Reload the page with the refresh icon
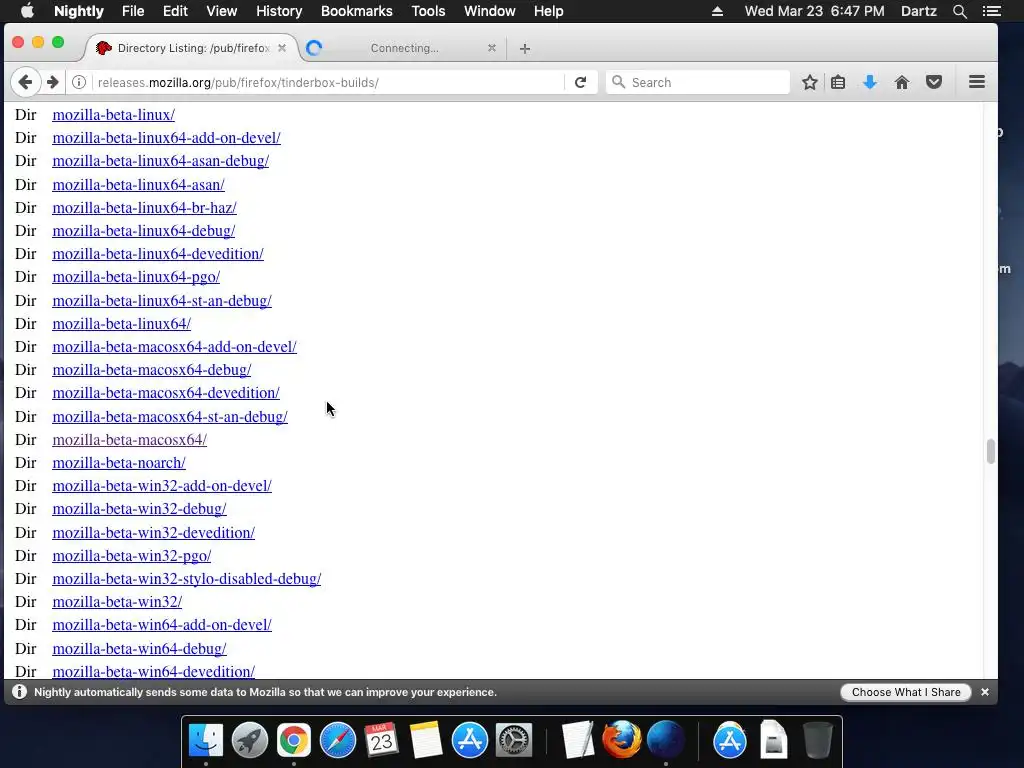 581,82
